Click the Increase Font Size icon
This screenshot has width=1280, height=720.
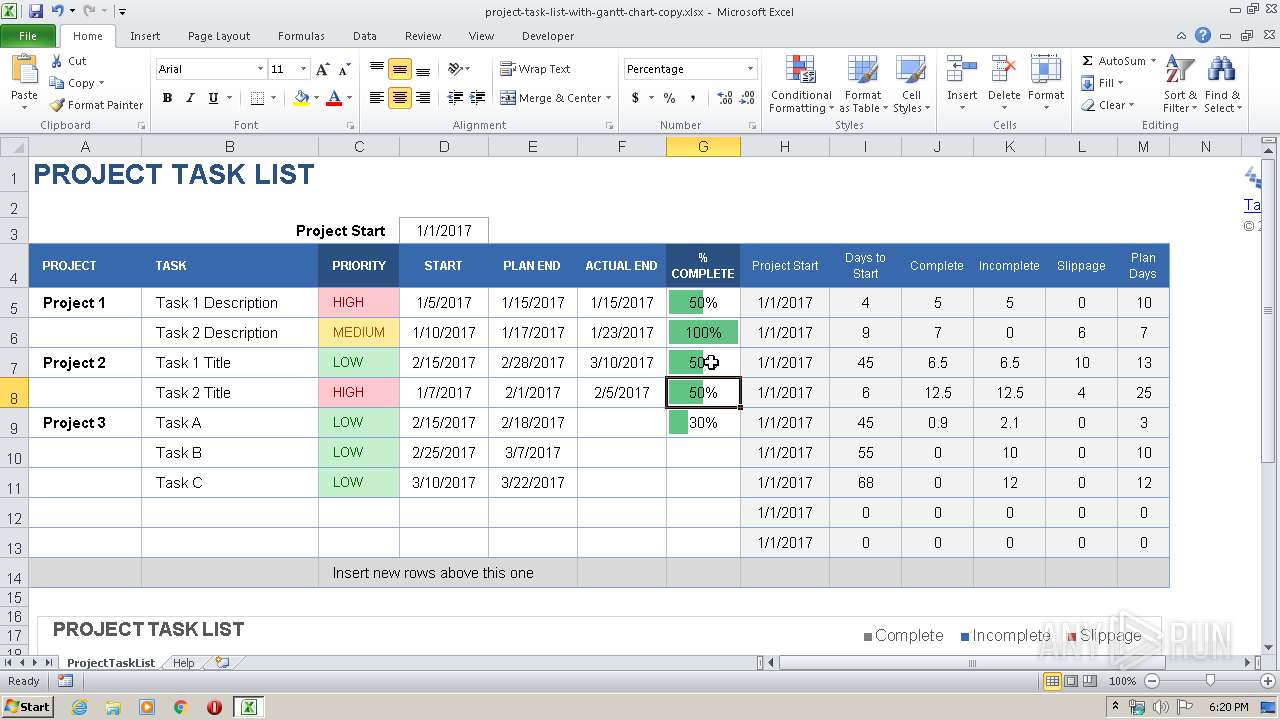(x=322, y=69)
